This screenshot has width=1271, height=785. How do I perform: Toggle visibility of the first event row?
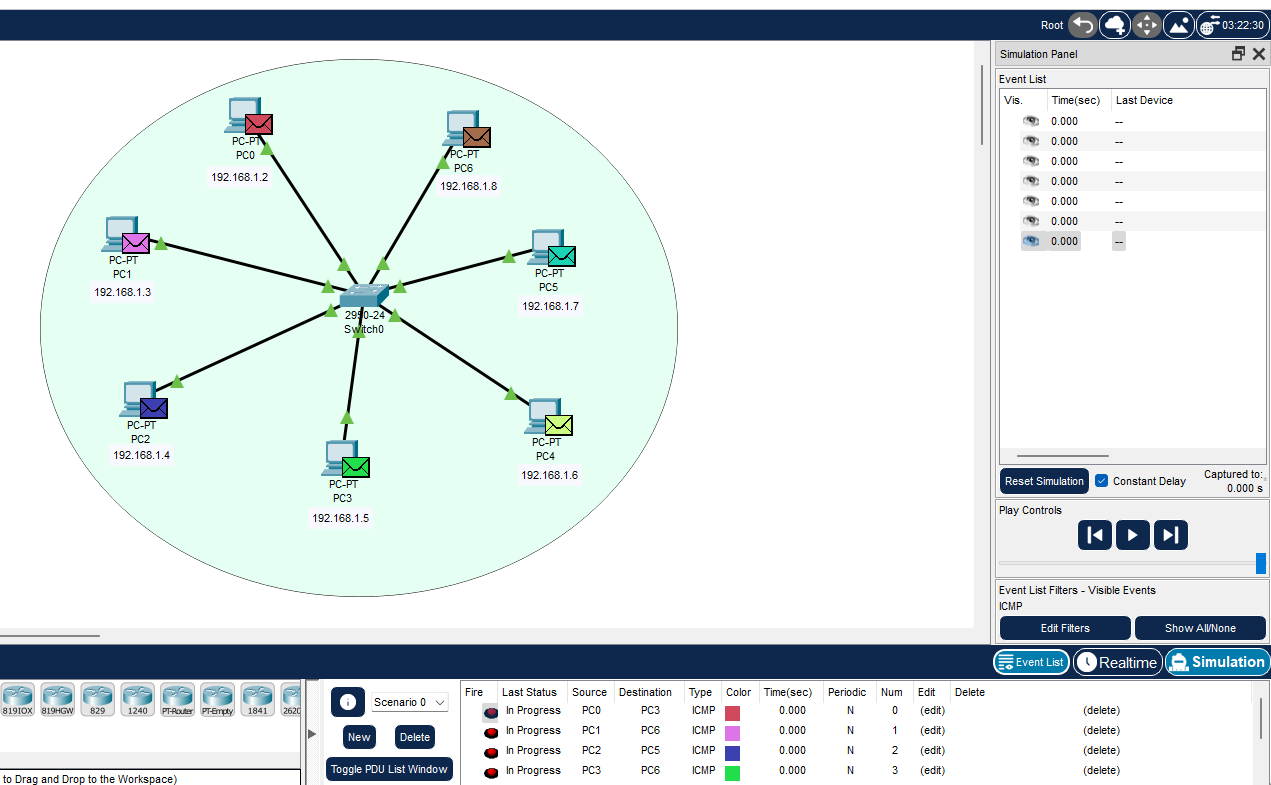[x=1030, y=120]
